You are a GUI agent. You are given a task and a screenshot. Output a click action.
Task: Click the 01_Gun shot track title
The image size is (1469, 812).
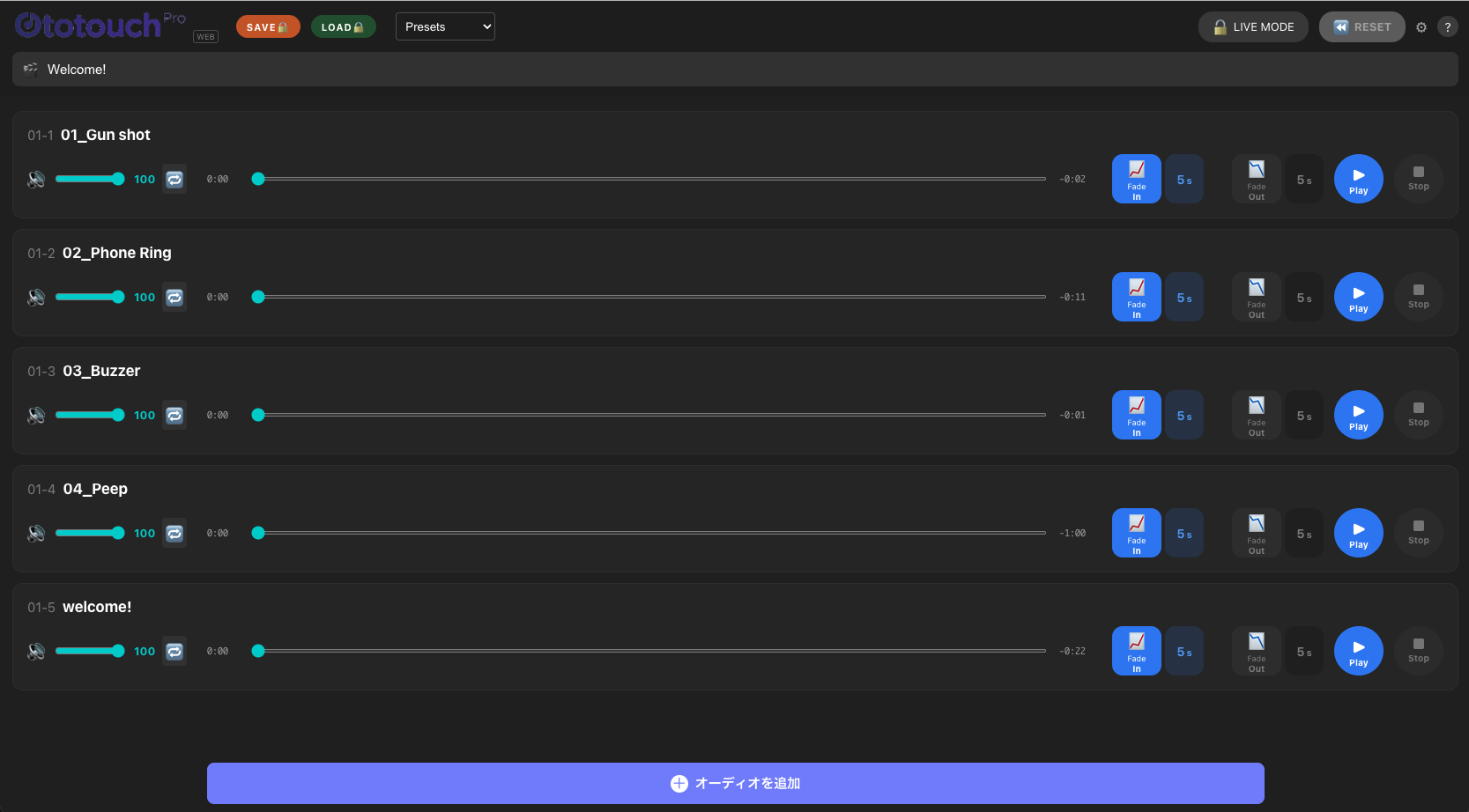tap(106, 135)
